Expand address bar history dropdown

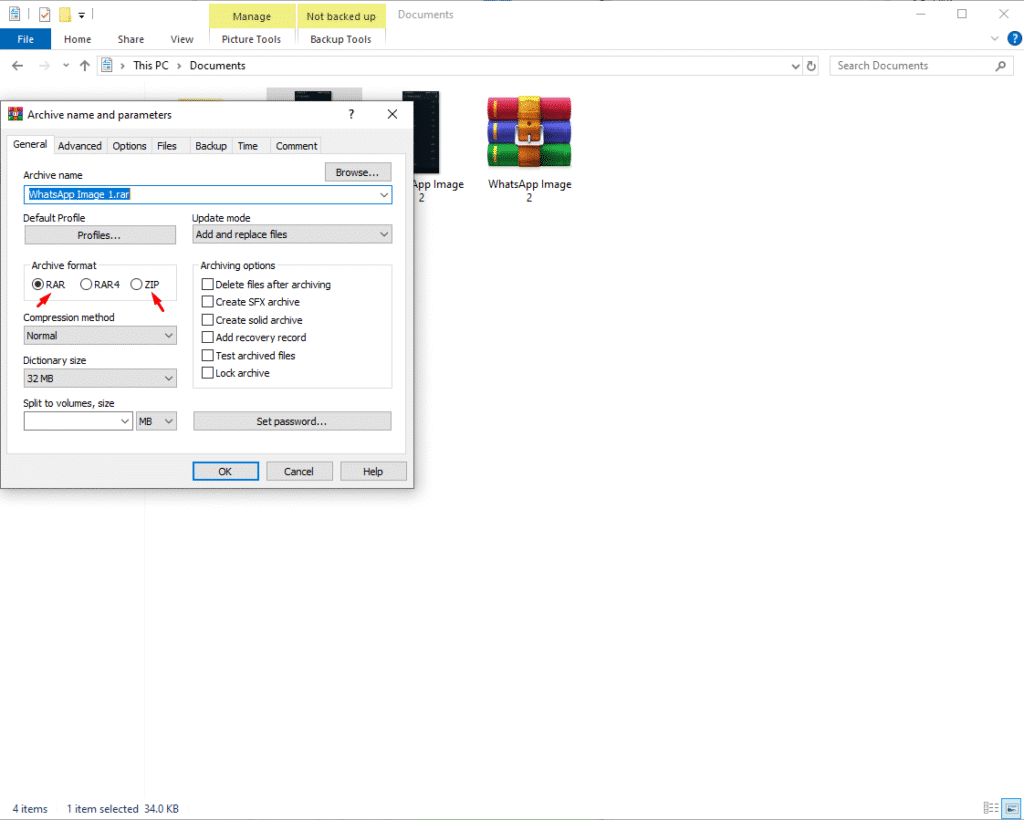(795, 66)
